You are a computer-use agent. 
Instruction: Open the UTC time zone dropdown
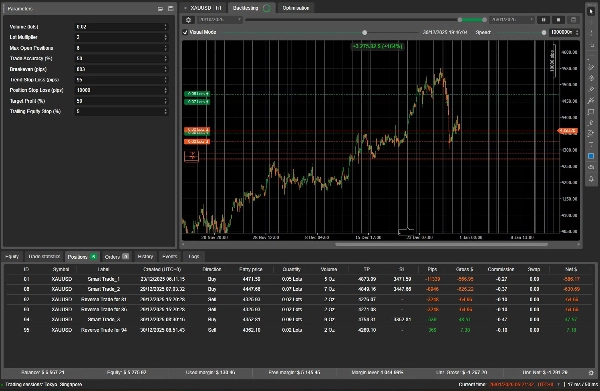pyautogui.click(x=548, y=384)
